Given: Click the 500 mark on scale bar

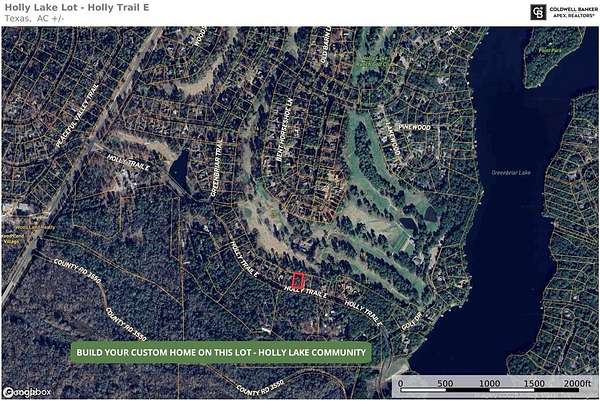Looking at the screenshot, I should click(444, 383).
